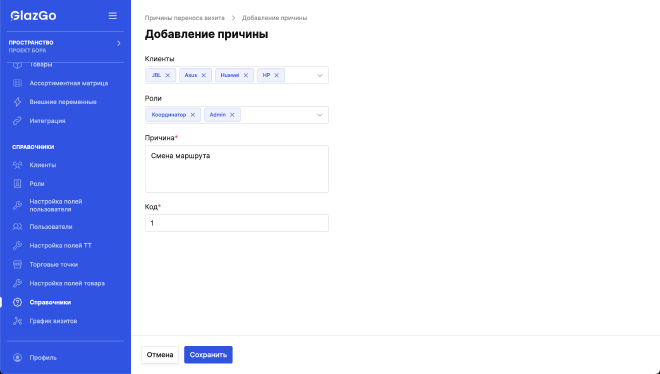660x374 pixels.
Task: Click the Добавление причины breadcrumb
Action: pyautogui.click(x=274, y=18)
